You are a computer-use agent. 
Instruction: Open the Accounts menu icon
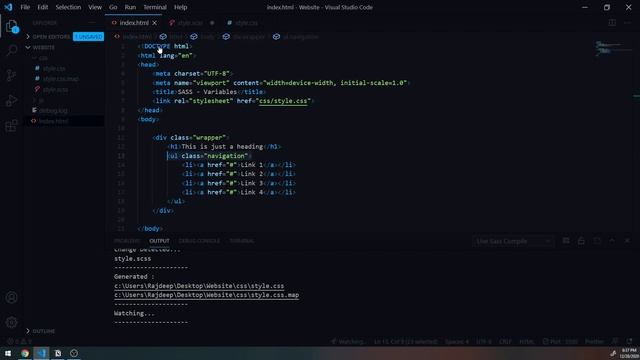tap(12, 298)
